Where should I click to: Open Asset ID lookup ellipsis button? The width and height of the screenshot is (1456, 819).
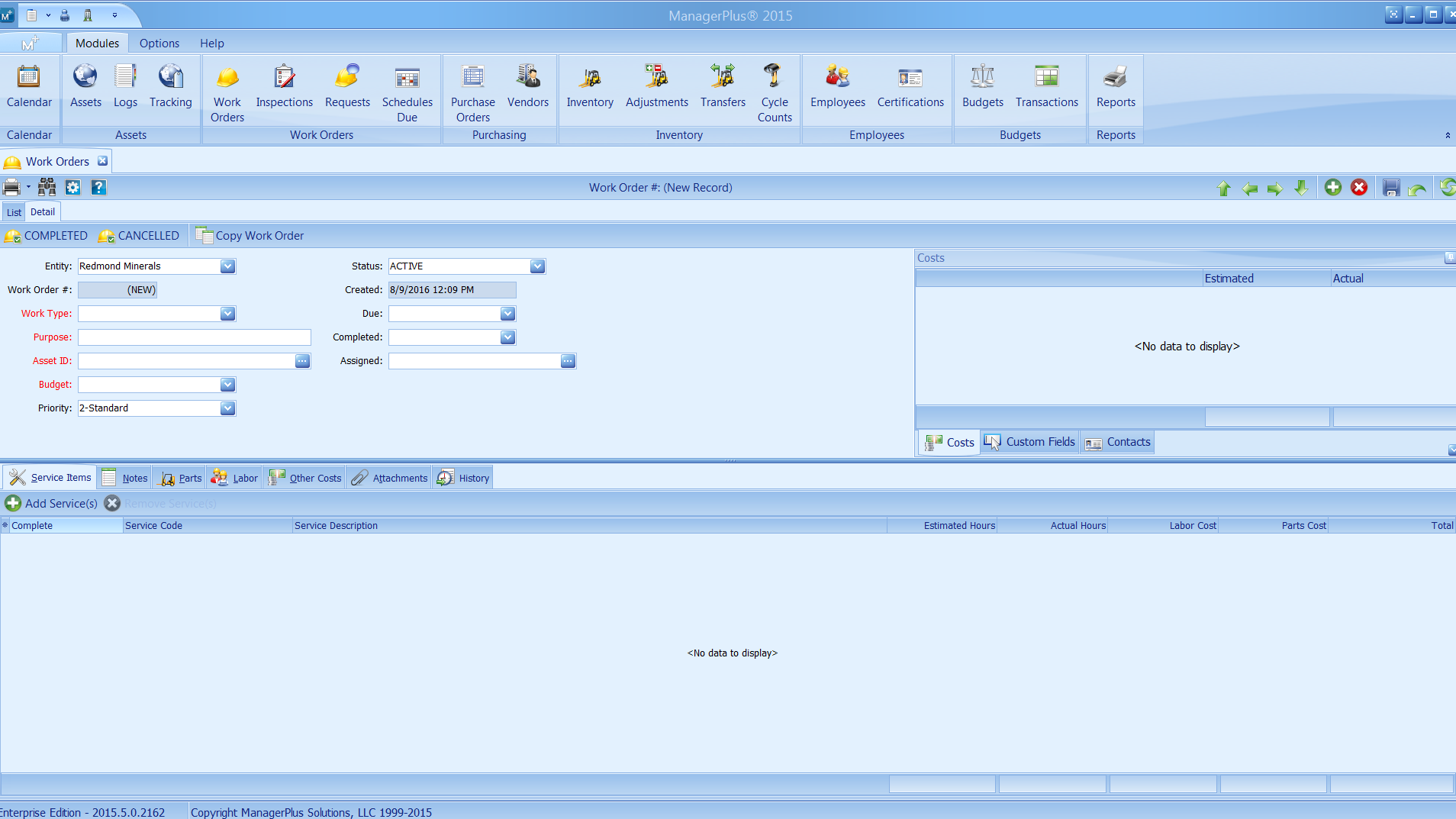(x=302, y=361)
